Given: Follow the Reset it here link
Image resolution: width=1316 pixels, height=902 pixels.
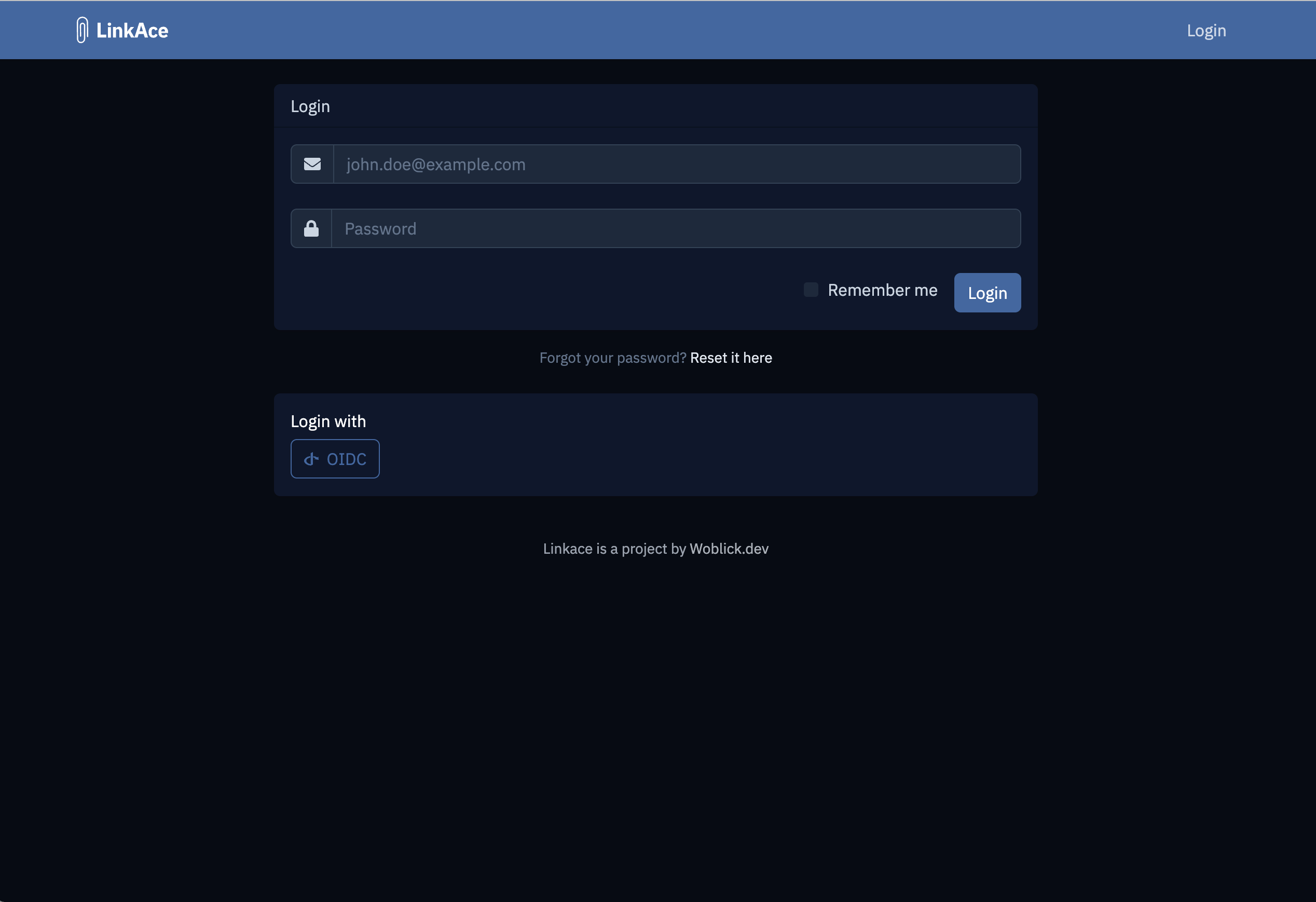Looking at the screenshot, I should [x=731, y=358].
